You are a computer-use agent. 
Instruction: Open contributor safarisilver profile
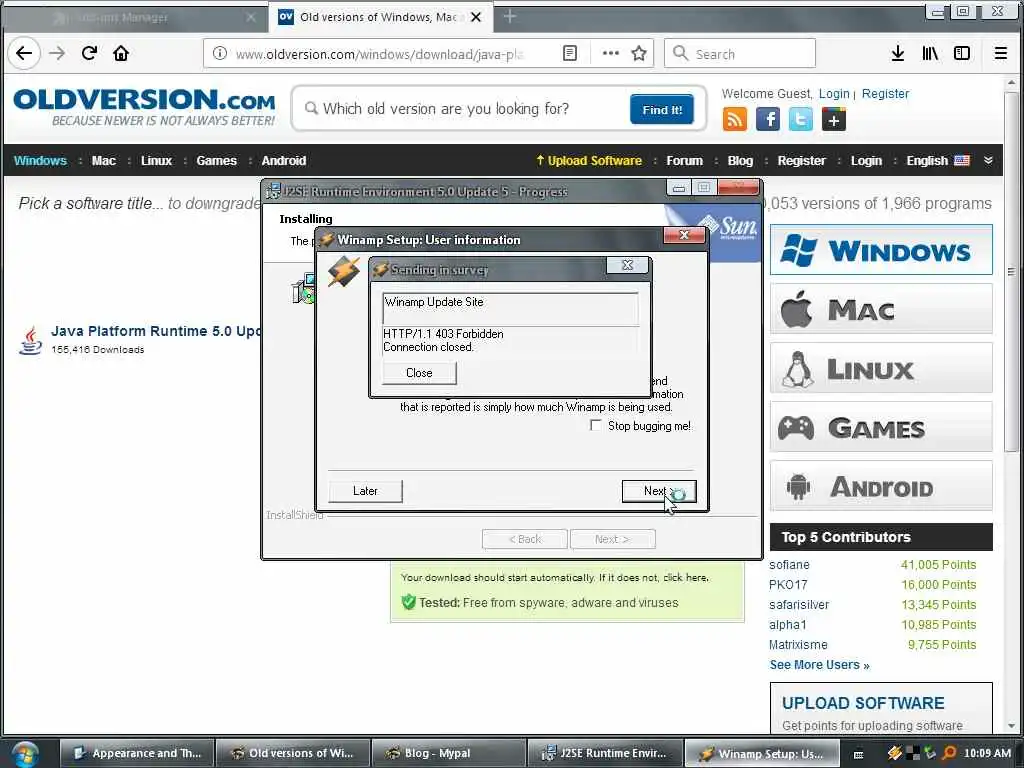click(799, 605)
